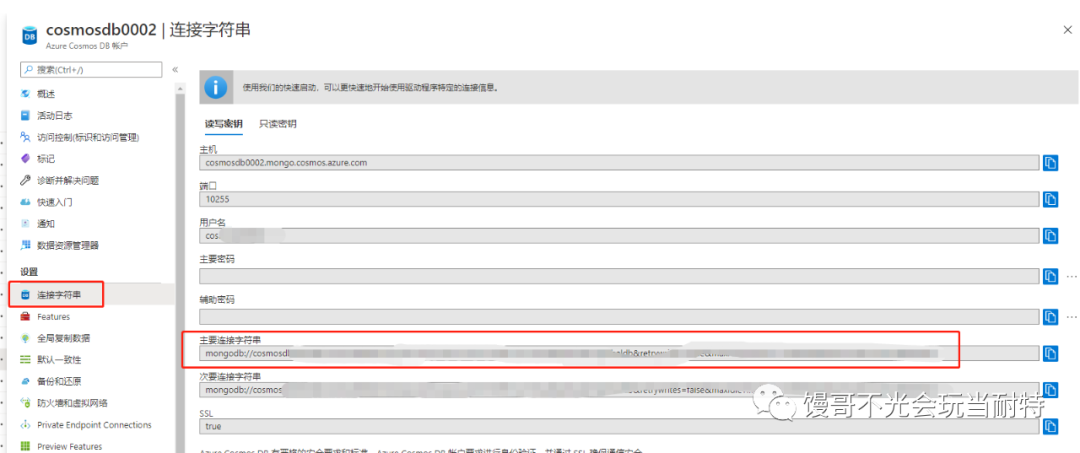Viewport: 1080px width, 453px height.
Task: Click the host (主机) field
Action: (x=619, y=162)
